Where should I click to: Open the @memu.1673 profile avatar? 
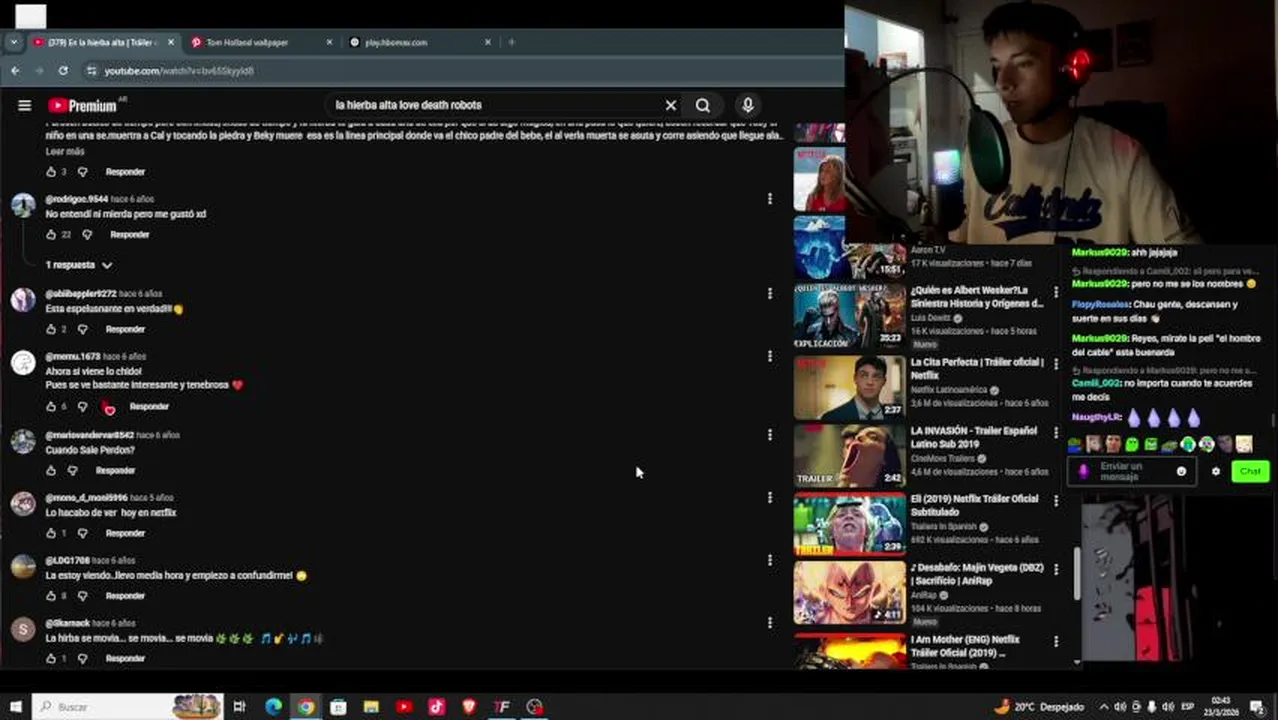[23, 362]
